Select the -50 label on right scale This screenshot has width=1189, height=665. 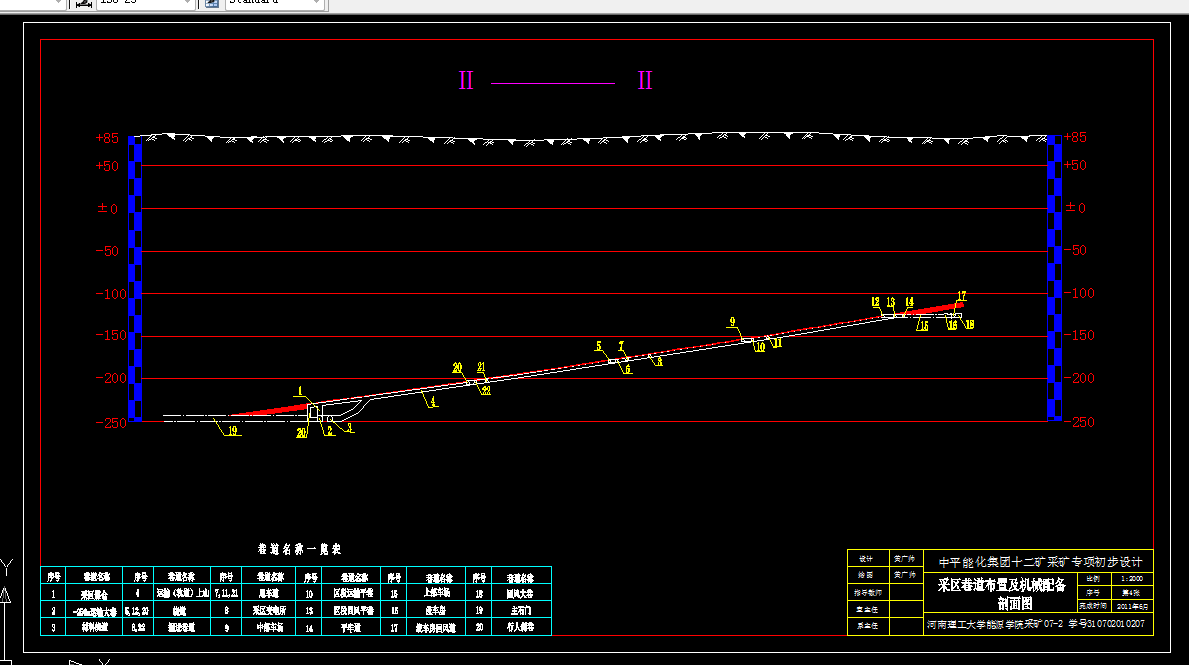1075,250
